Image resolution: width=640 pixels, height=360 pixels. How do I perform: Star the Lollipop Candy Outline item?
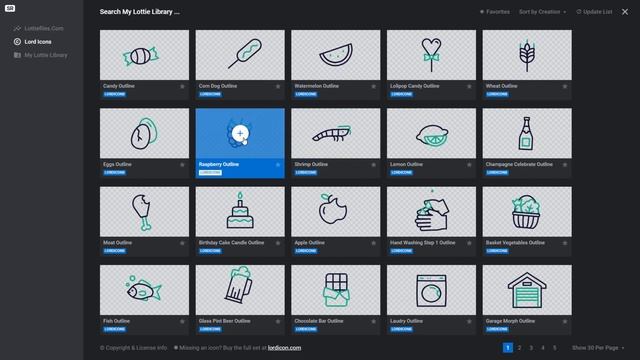(469, 87)
